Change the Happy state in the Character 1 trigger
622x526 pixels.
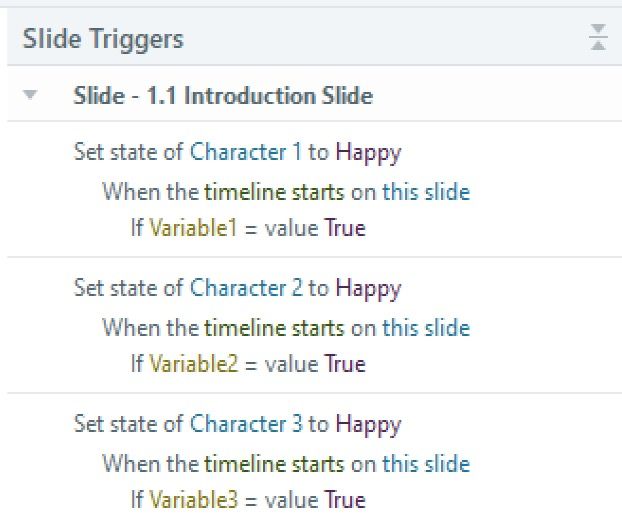tap(368, 152)
